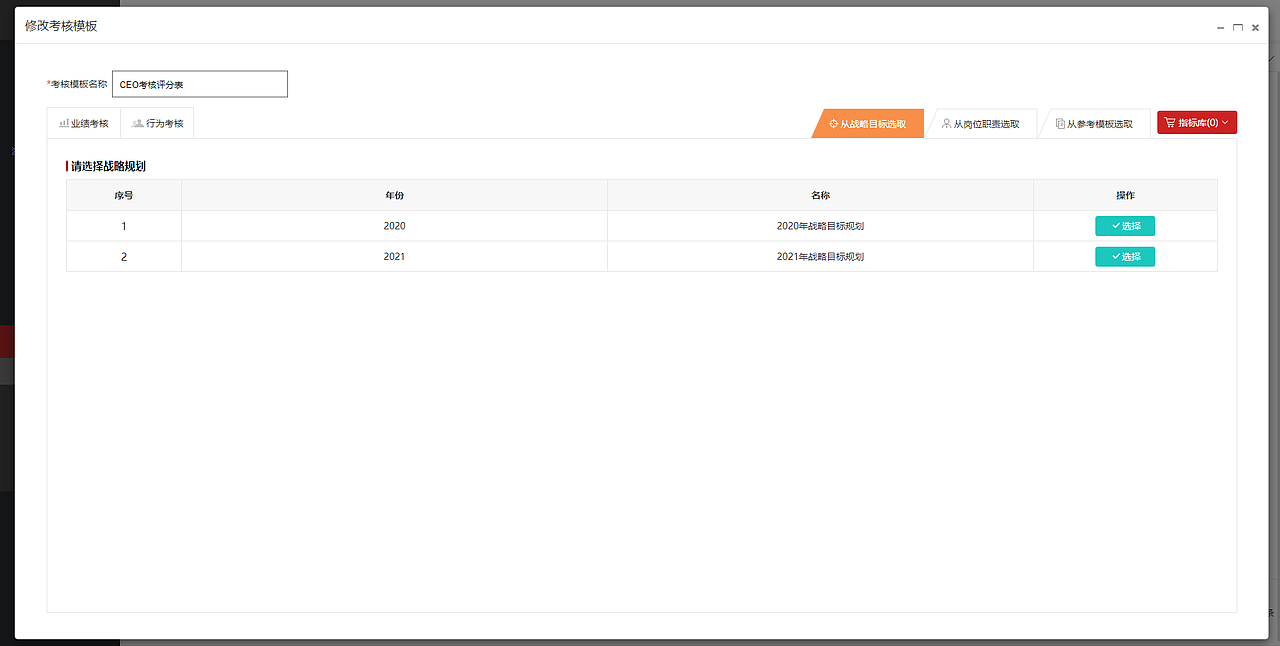The image size is (1280, 646).
Task: Click sequence number 2 cell
Action: click(124, 257)
